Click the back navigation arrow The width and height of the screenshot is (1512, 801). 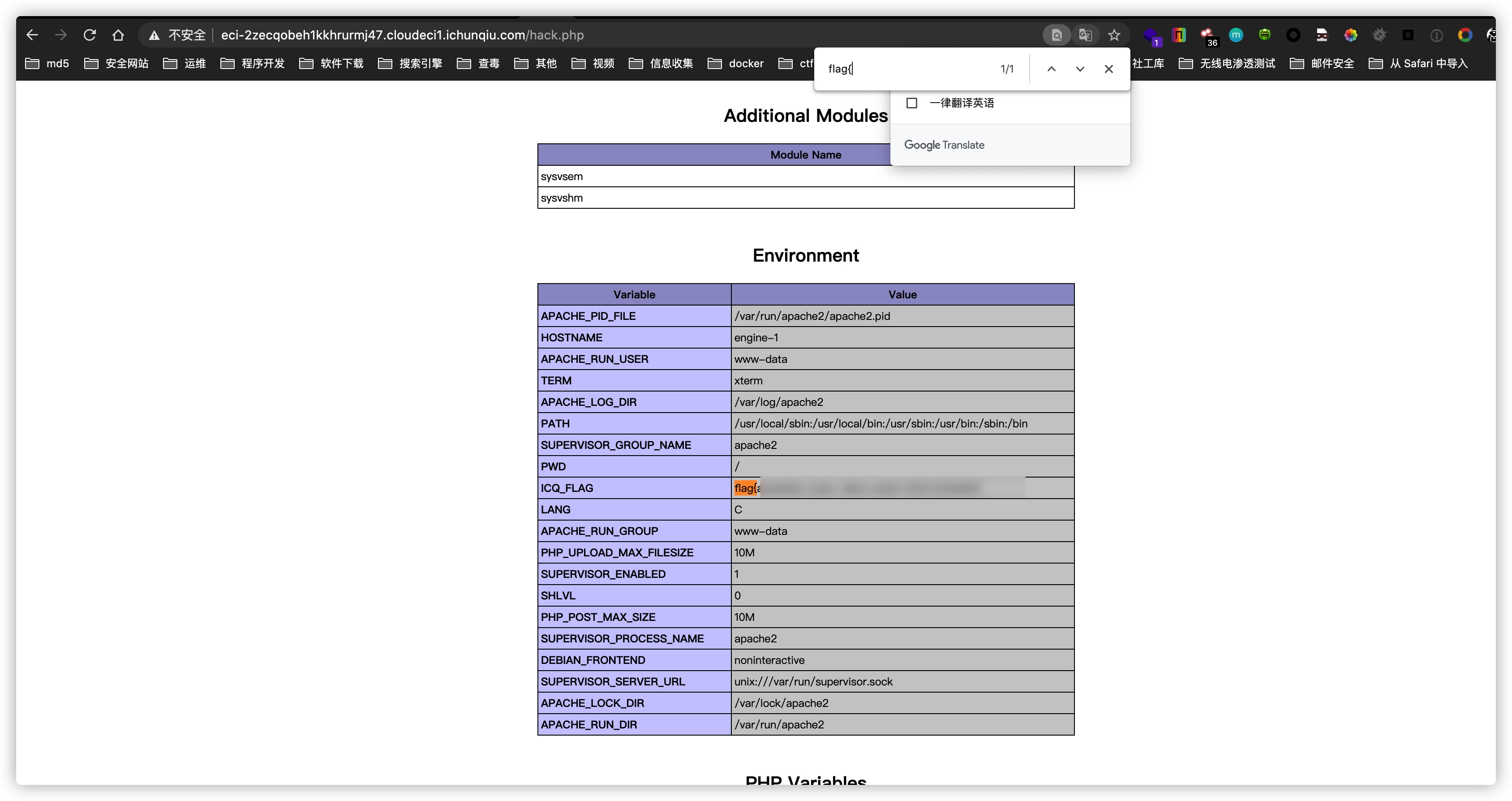[32, 35]
